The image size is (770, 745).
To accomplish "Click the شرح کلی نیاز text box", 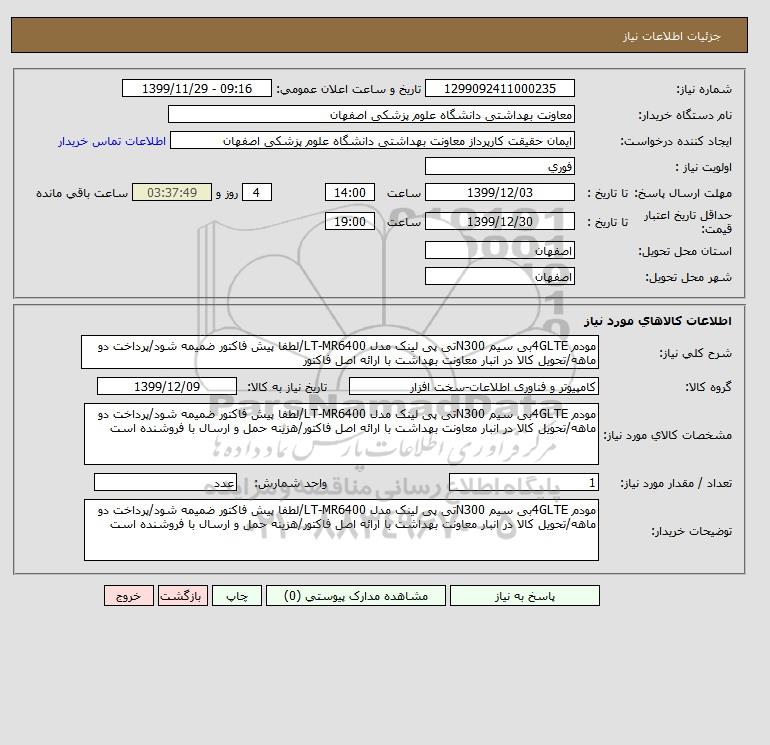I will point(340,353).
